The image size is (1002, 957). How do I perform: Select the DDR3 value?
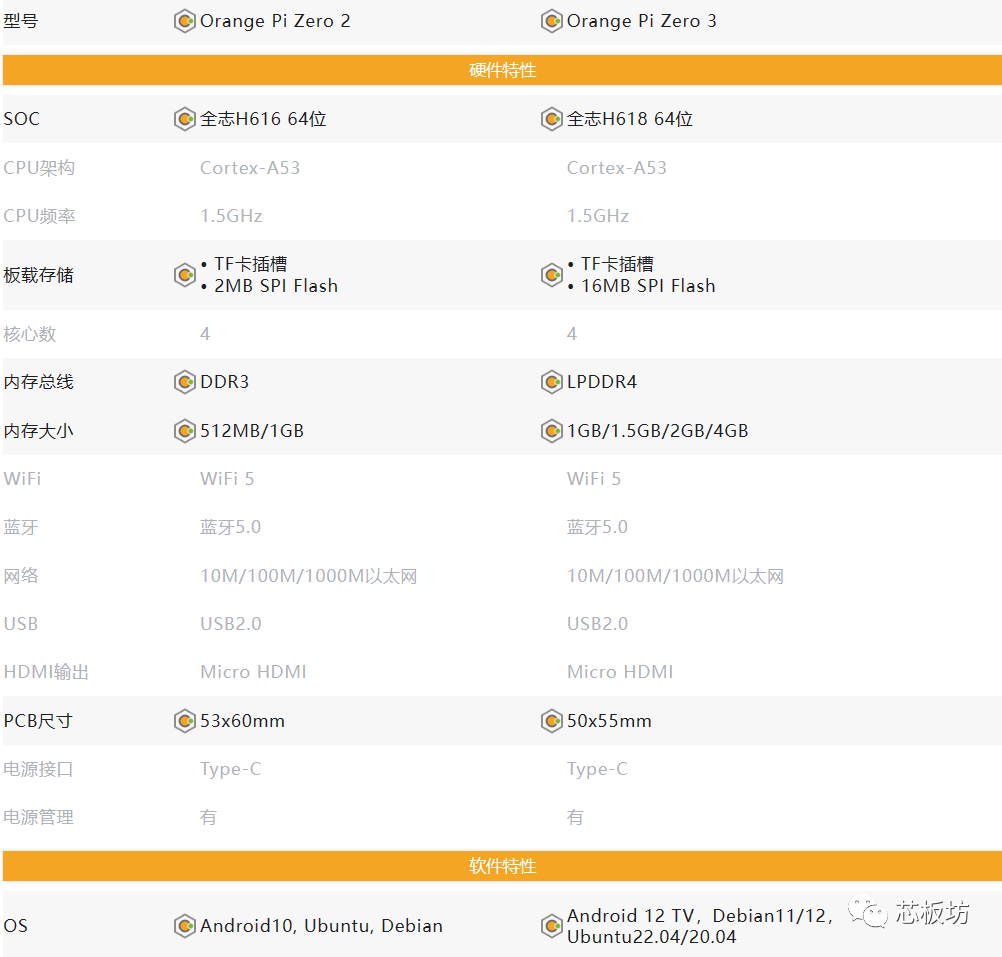[x=224, y=382]
